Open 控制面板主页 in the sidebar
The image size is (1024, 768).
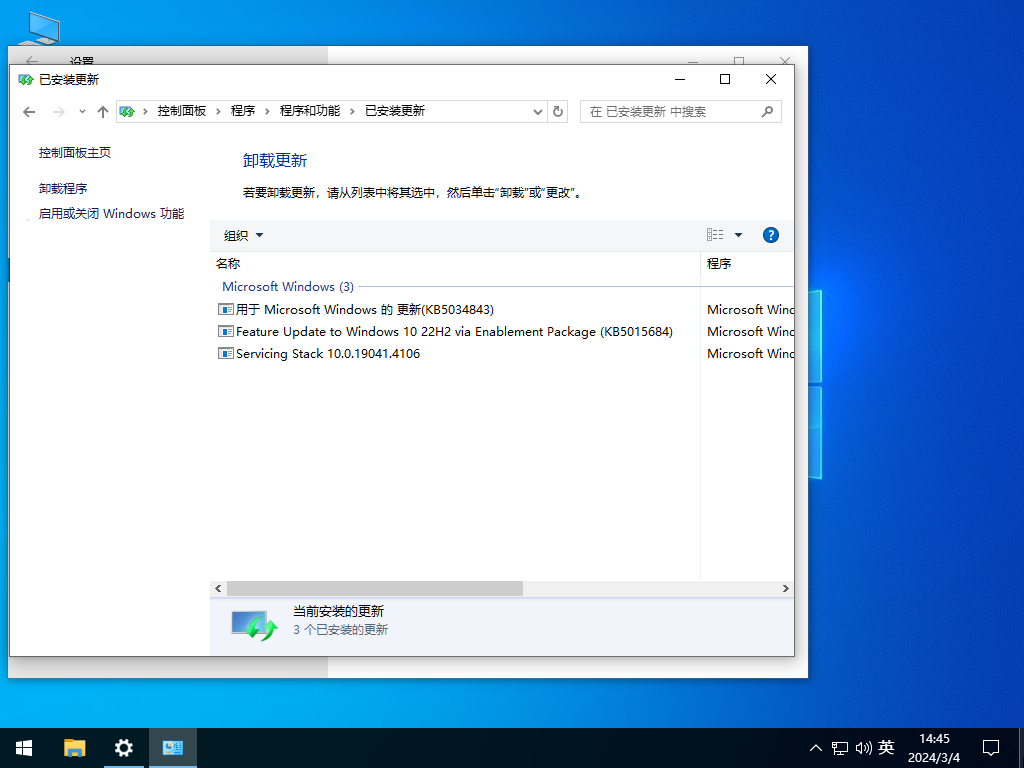(77, 152)
